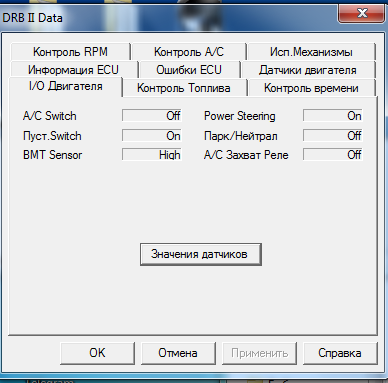Click the Парк/Нейтрал label
Viewport: 388px width, 383px height.
click(241, 136)
